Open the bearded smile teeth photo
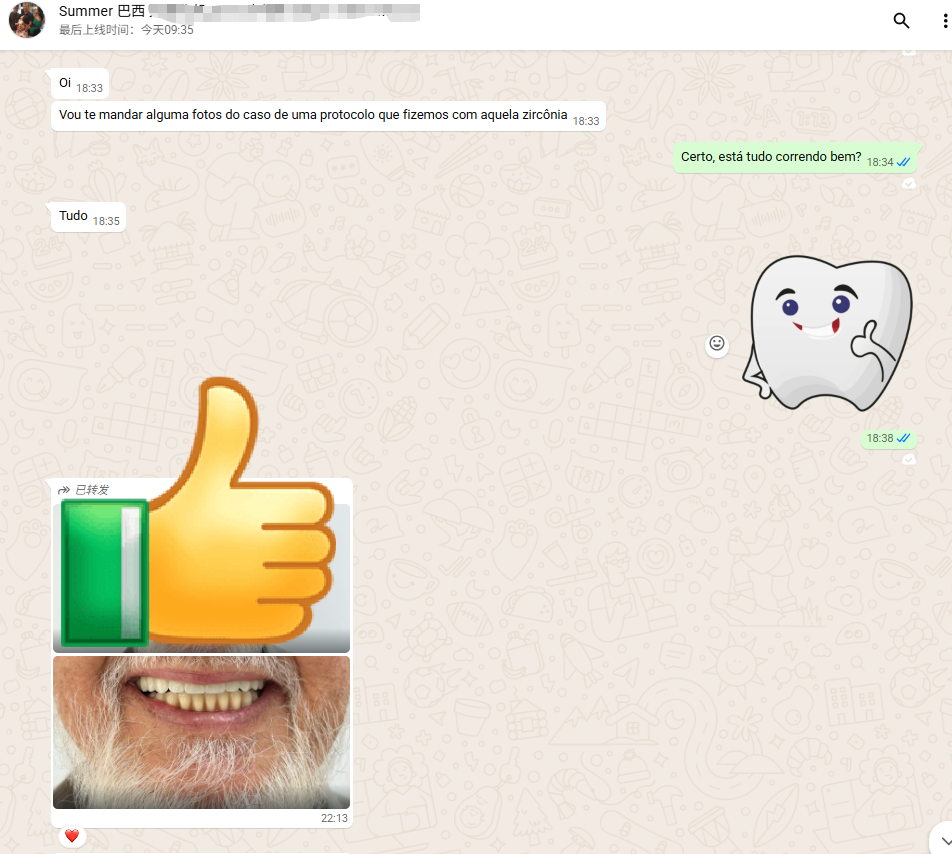The width and height of the screenshot is (952, 854). [x=202, y=732]
